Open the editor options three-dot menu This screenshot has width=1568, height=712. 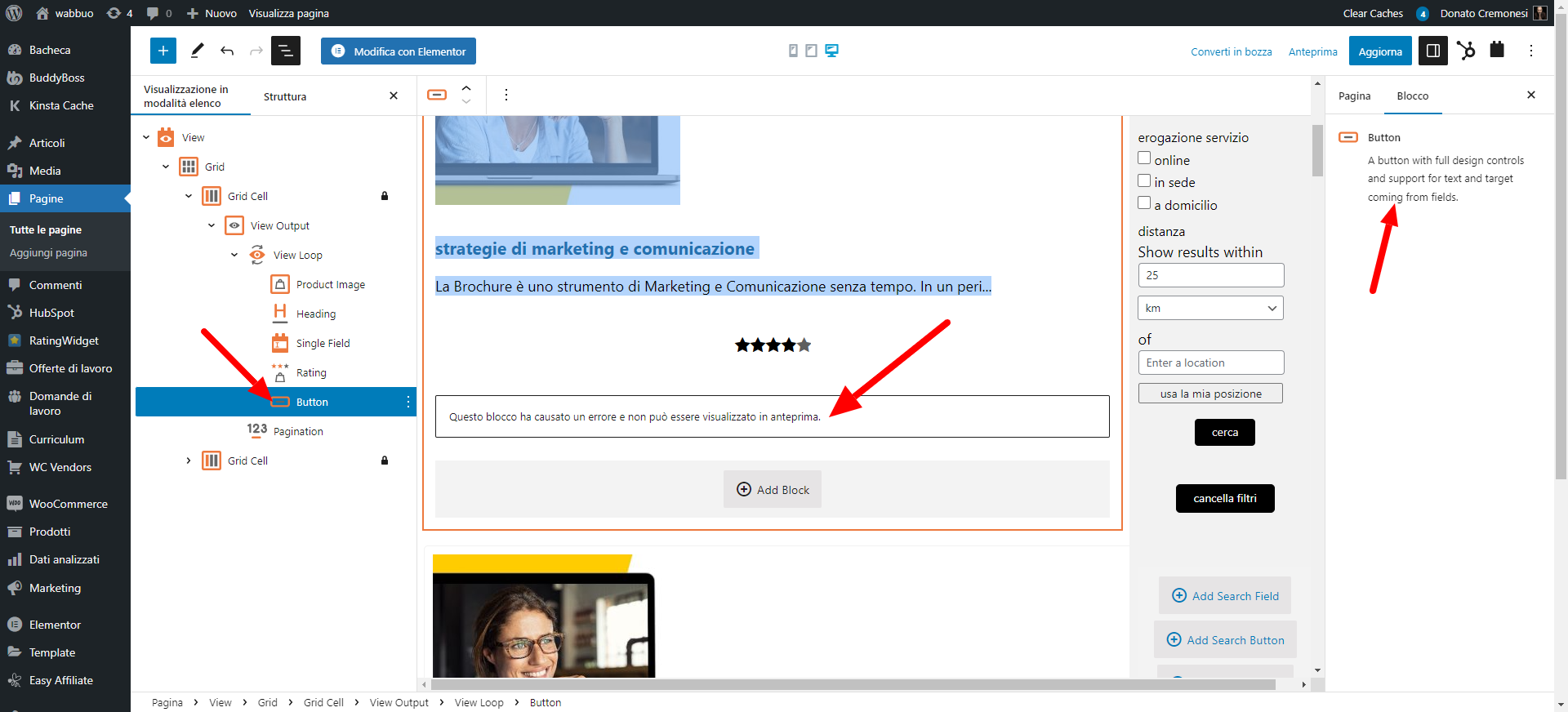[1531, 51]
